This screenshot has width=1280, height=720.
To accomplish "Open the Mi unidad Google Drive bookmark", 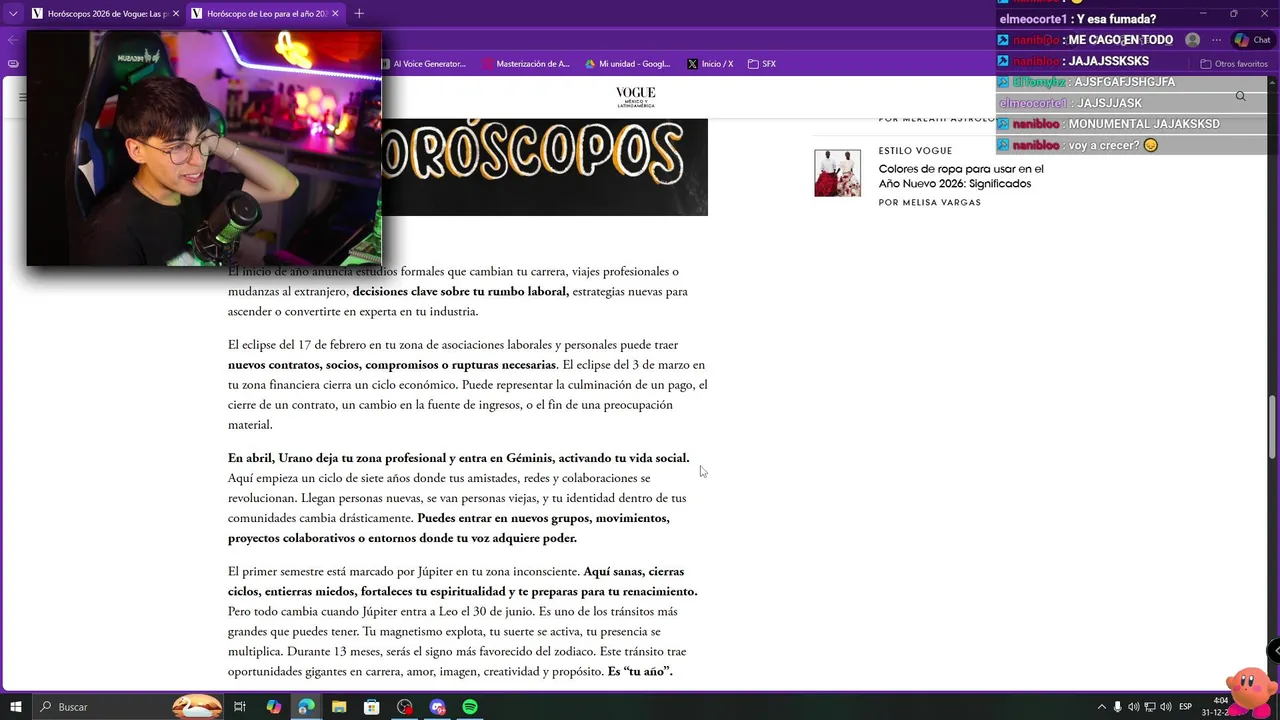I will [628, 64].
